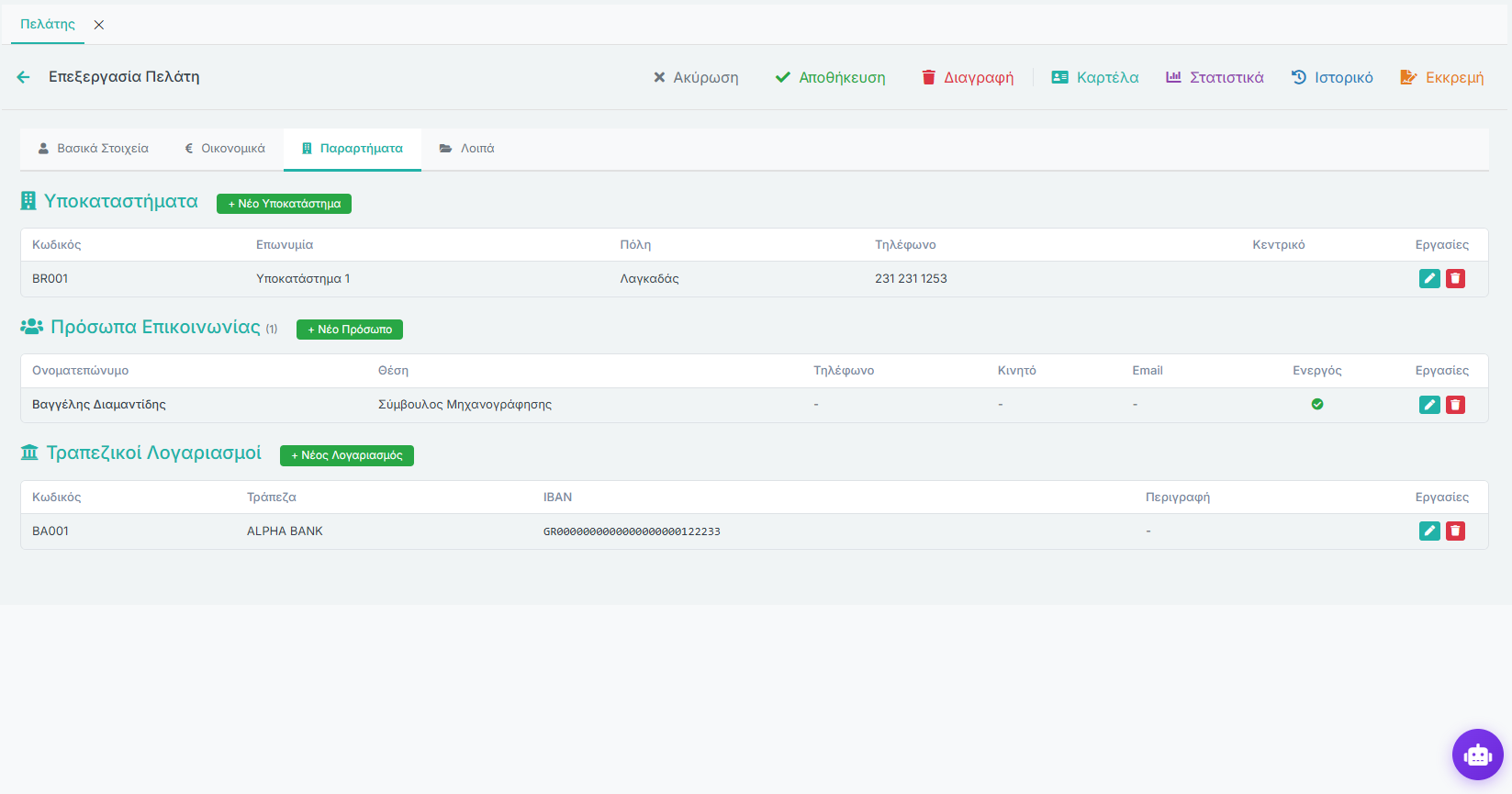Click the BR001 branch code cell
Viewport: 1512px width, 794px height.
50,279
